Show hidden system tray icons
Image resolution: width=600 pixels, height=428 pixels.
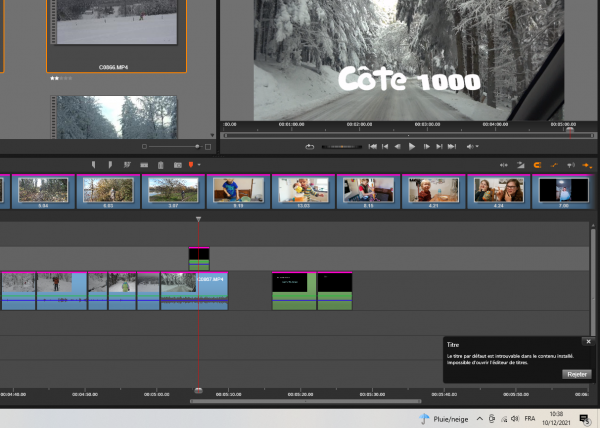[x=479, y=418]
